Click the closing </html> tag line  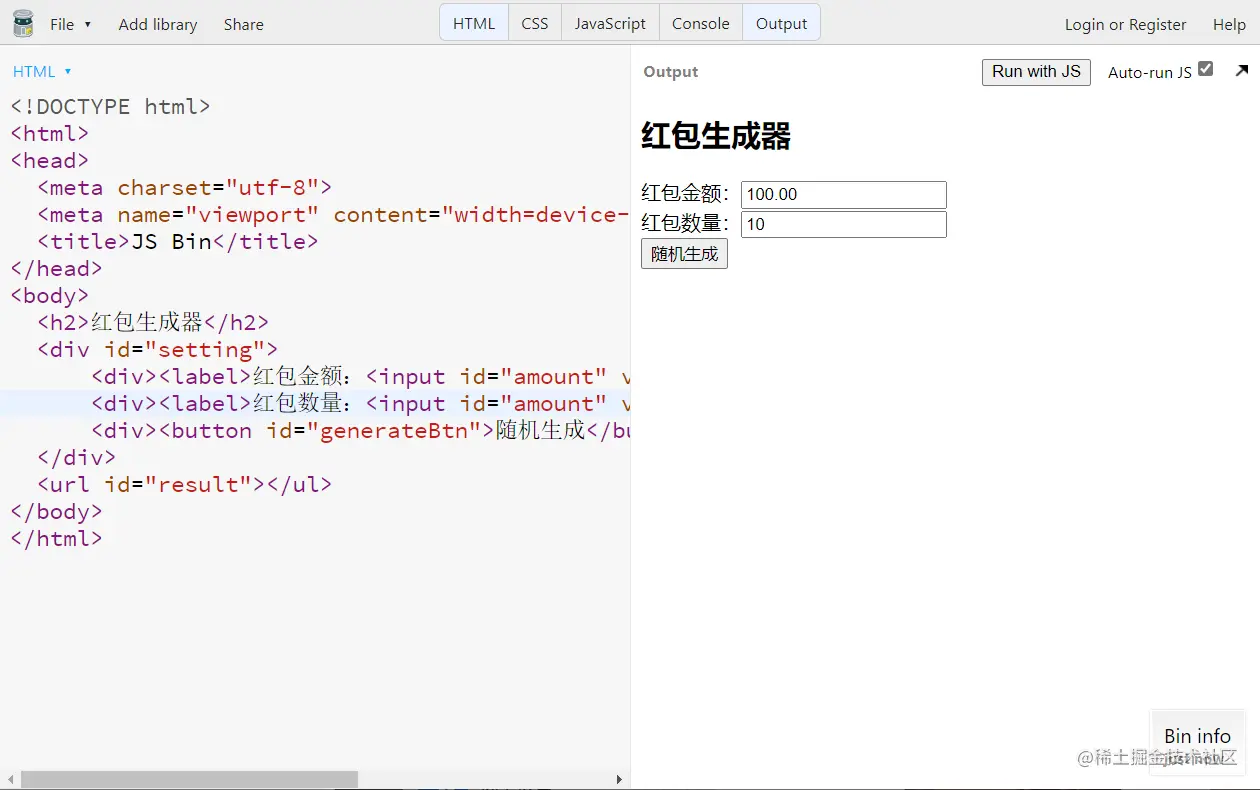click(56, 539)
